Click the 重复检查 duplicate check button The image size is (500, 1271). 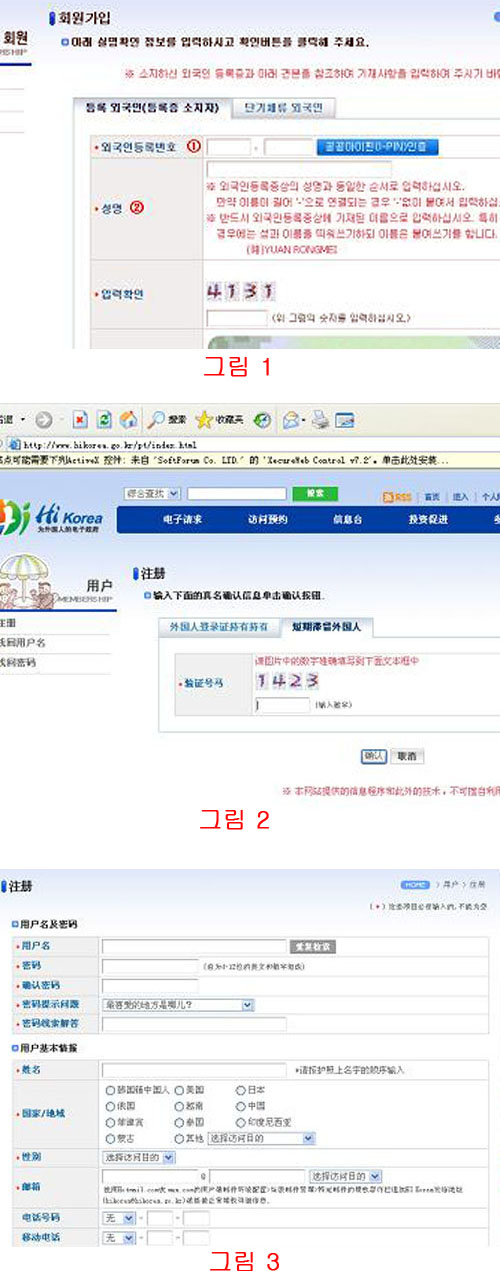click(313, 946)
